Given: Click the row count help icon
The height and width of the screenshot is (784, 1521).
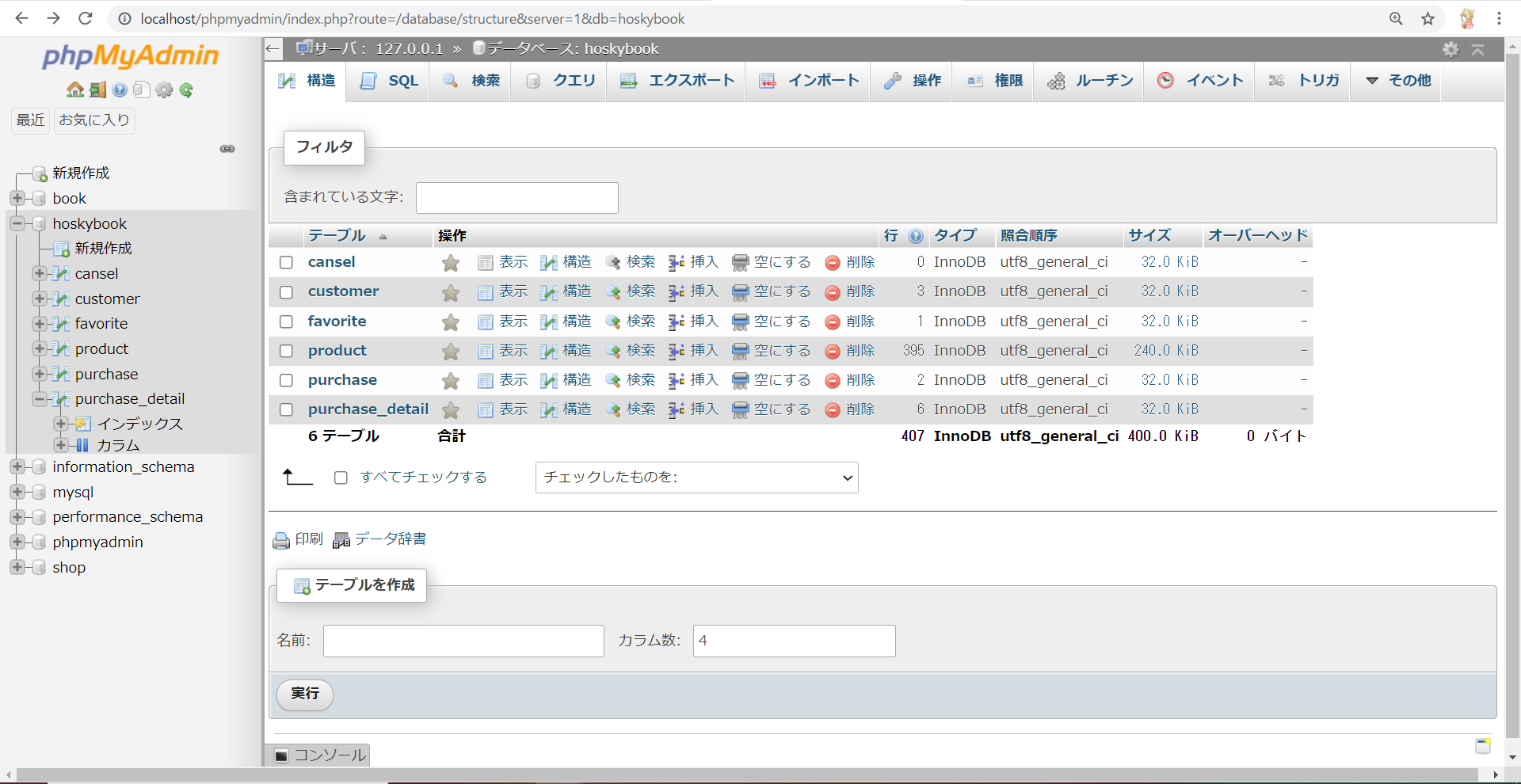Looking at the screenshot, I should click(916, 236).
